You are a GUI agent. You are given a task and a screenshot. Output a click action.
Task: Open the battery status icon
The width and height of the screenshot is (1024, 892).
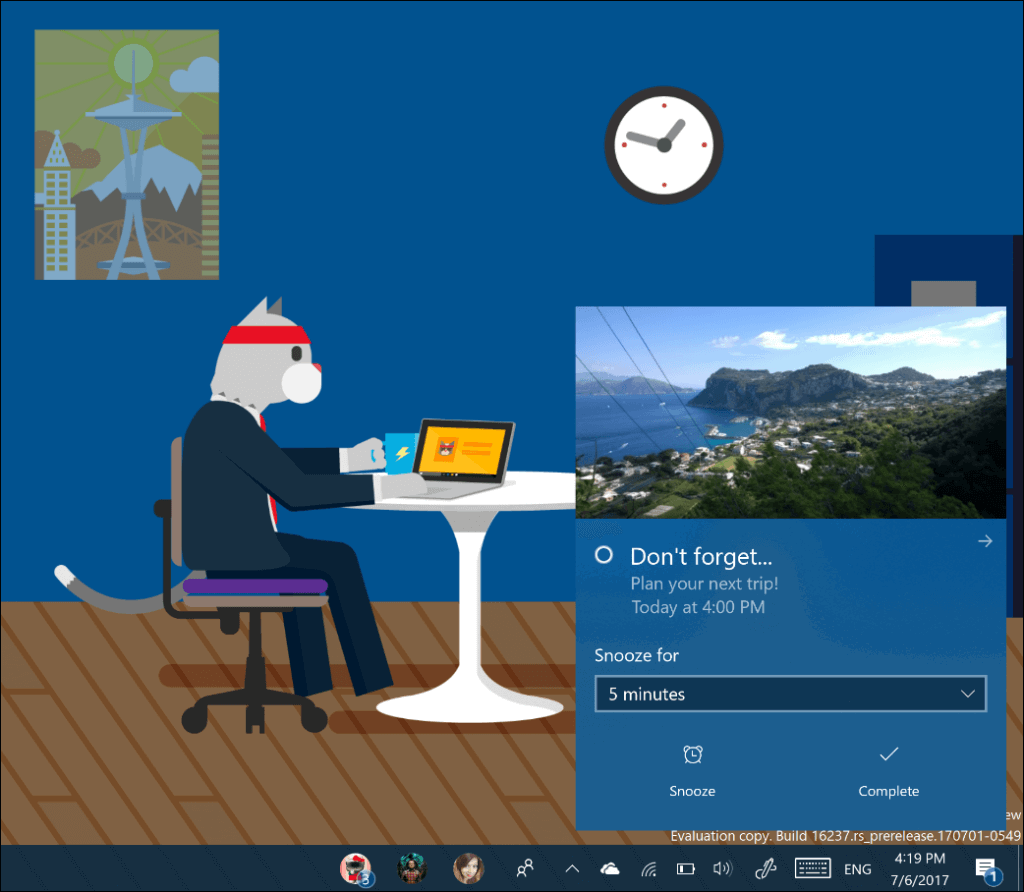pos(685,868)
